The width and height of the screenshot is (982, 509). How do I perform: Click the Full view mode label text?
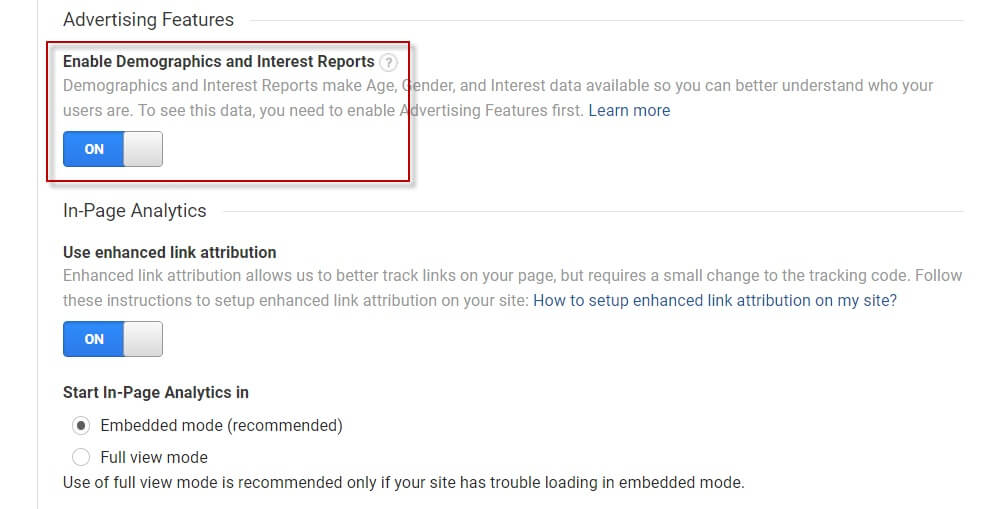[154, 458]
